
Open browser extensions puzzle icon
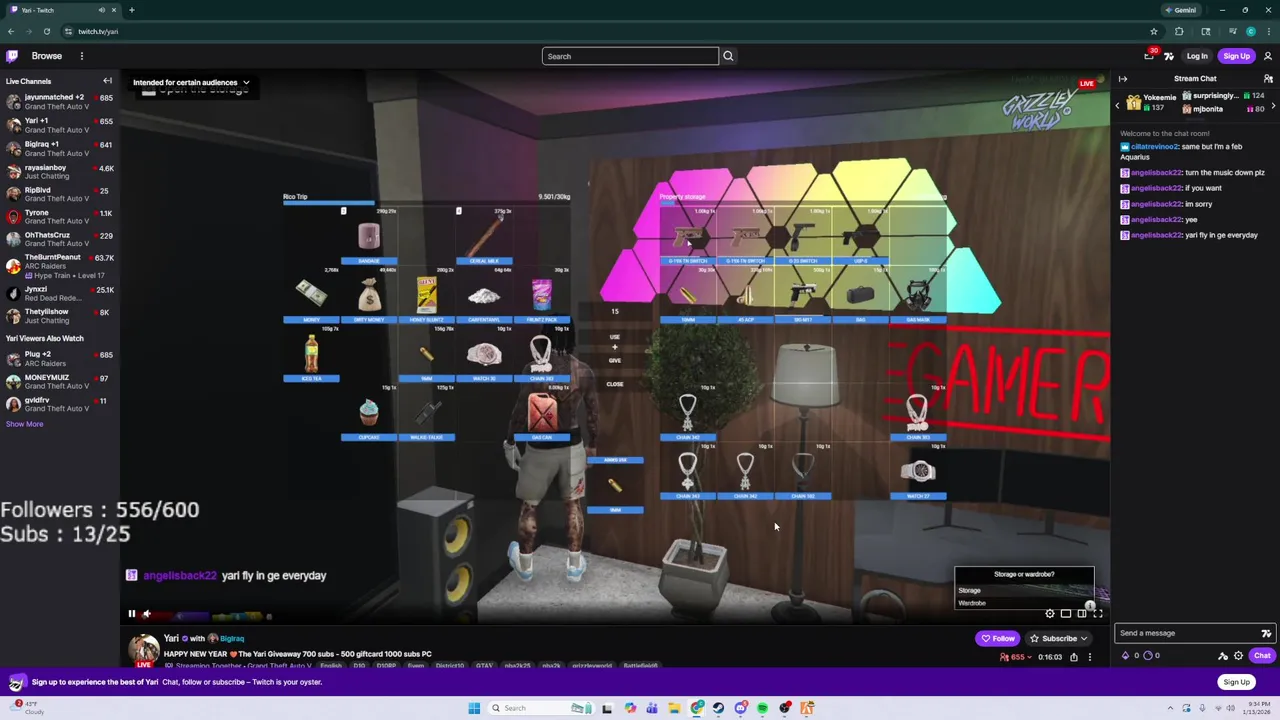pos(1179,31)
